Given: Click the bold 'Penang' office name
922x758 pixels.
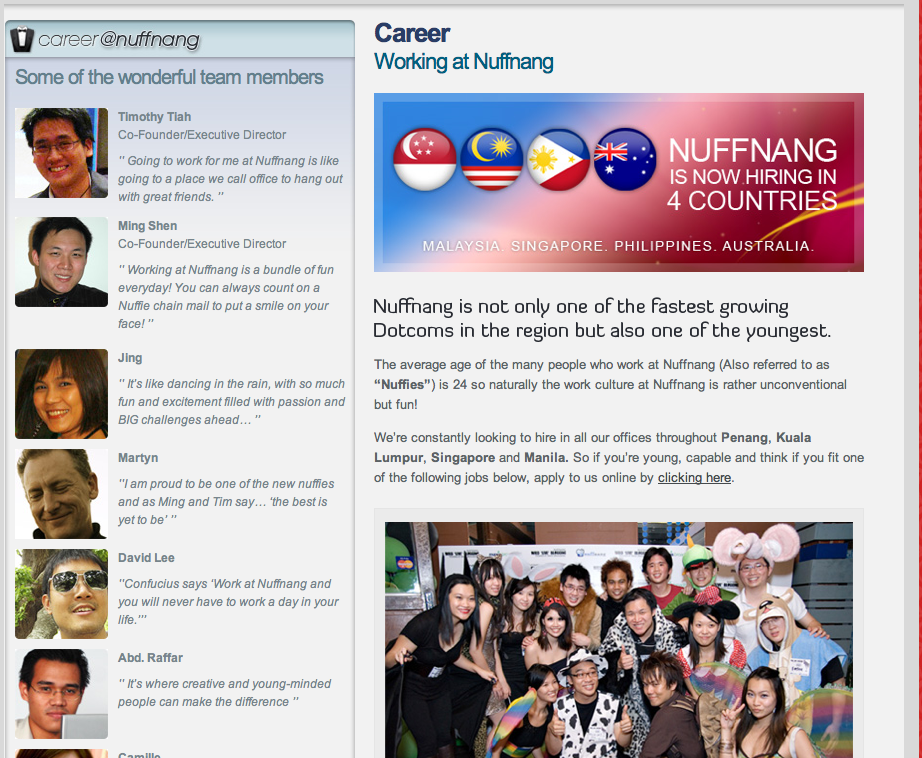Looking at the screenshot, I should tap(744, 438).
